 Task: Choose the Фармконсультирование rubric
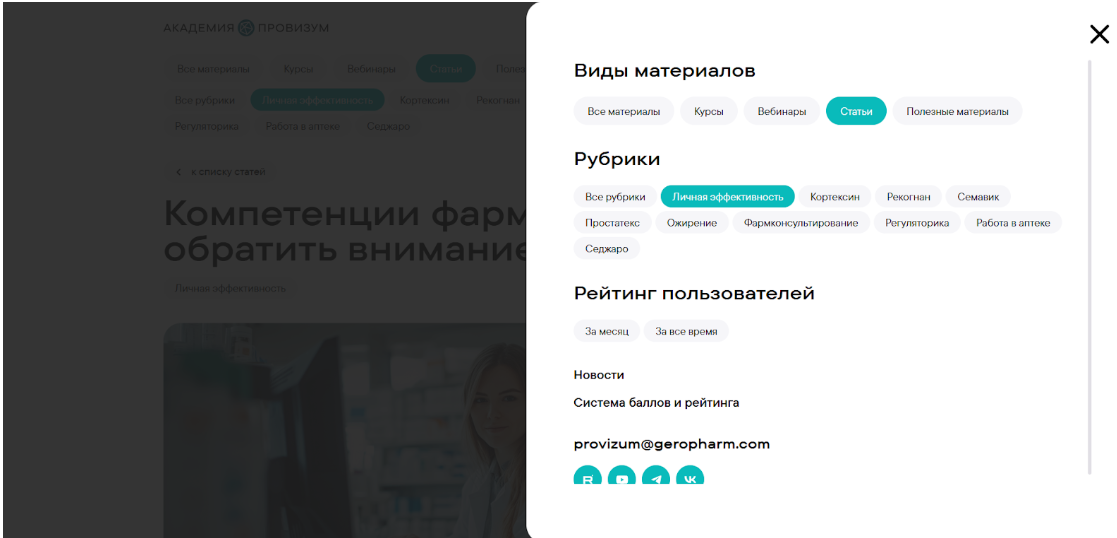point(801,222)
